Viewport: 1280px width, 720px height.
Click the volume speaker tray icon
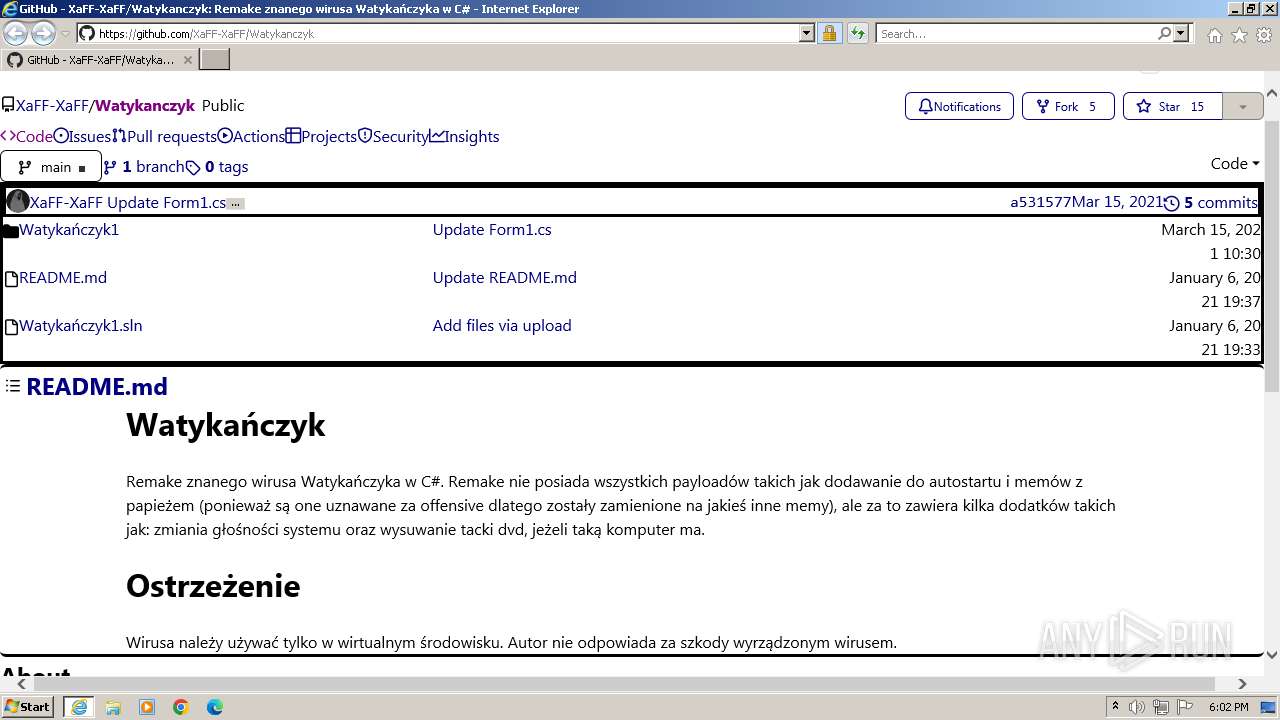click(1139, 707)
